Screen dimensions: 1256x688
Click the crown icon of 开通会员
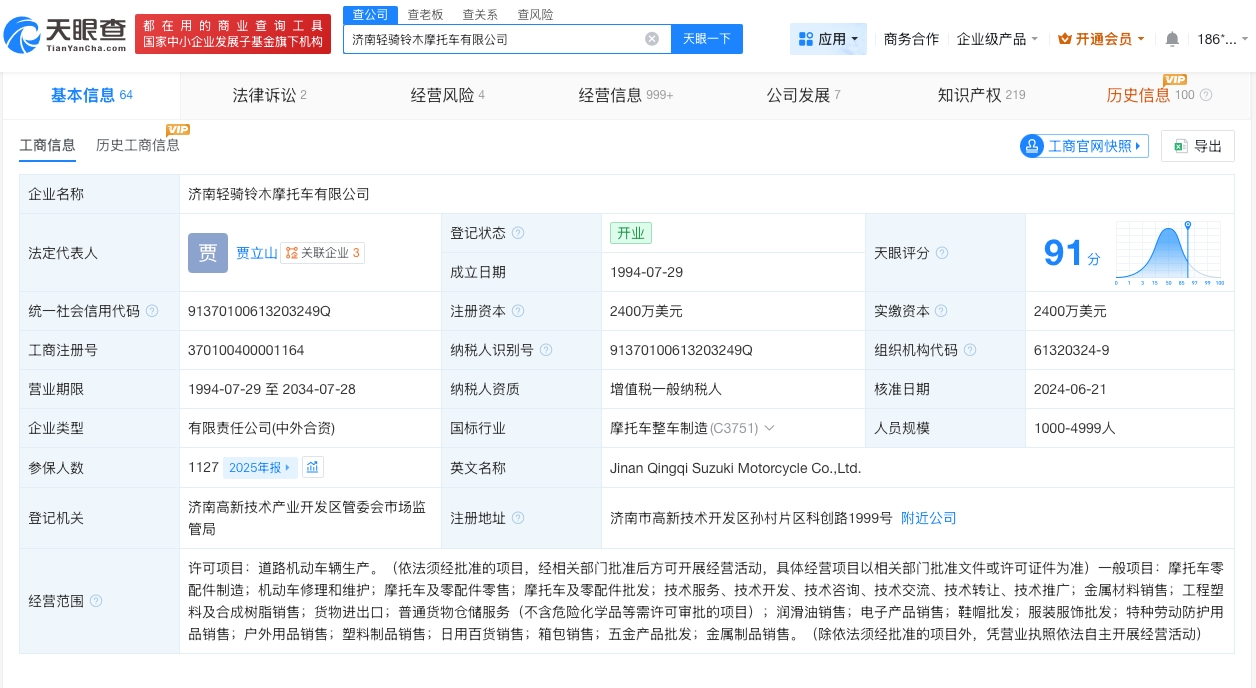1065,39
